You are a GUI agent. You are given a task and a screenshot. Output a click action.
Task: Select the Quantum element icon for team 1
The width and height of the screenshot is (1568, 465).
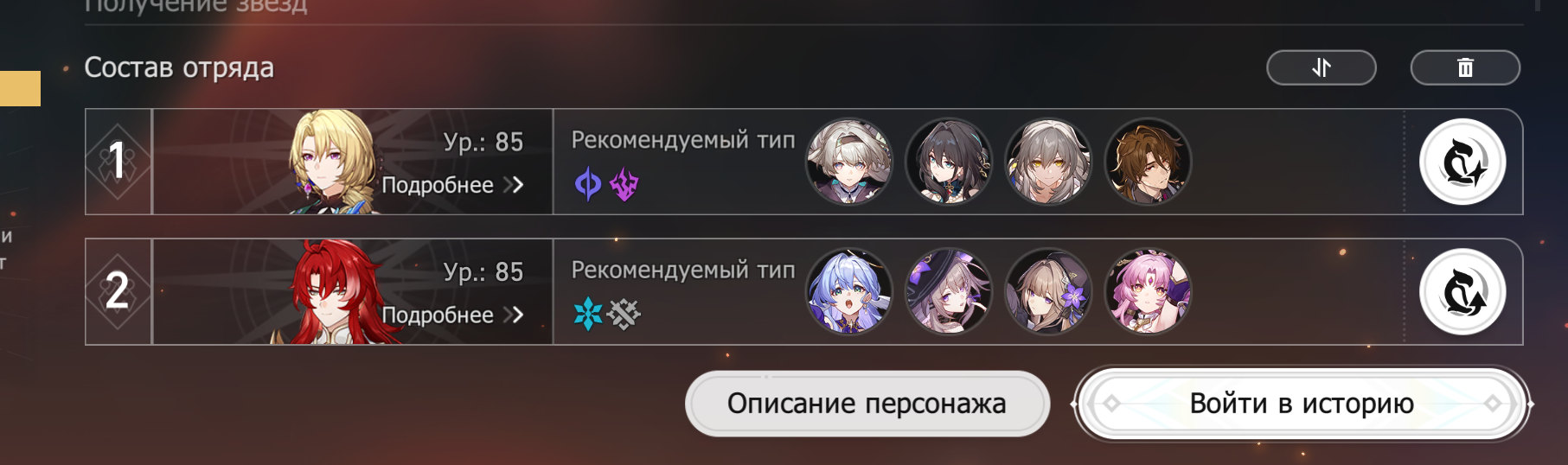click(588, 183)
